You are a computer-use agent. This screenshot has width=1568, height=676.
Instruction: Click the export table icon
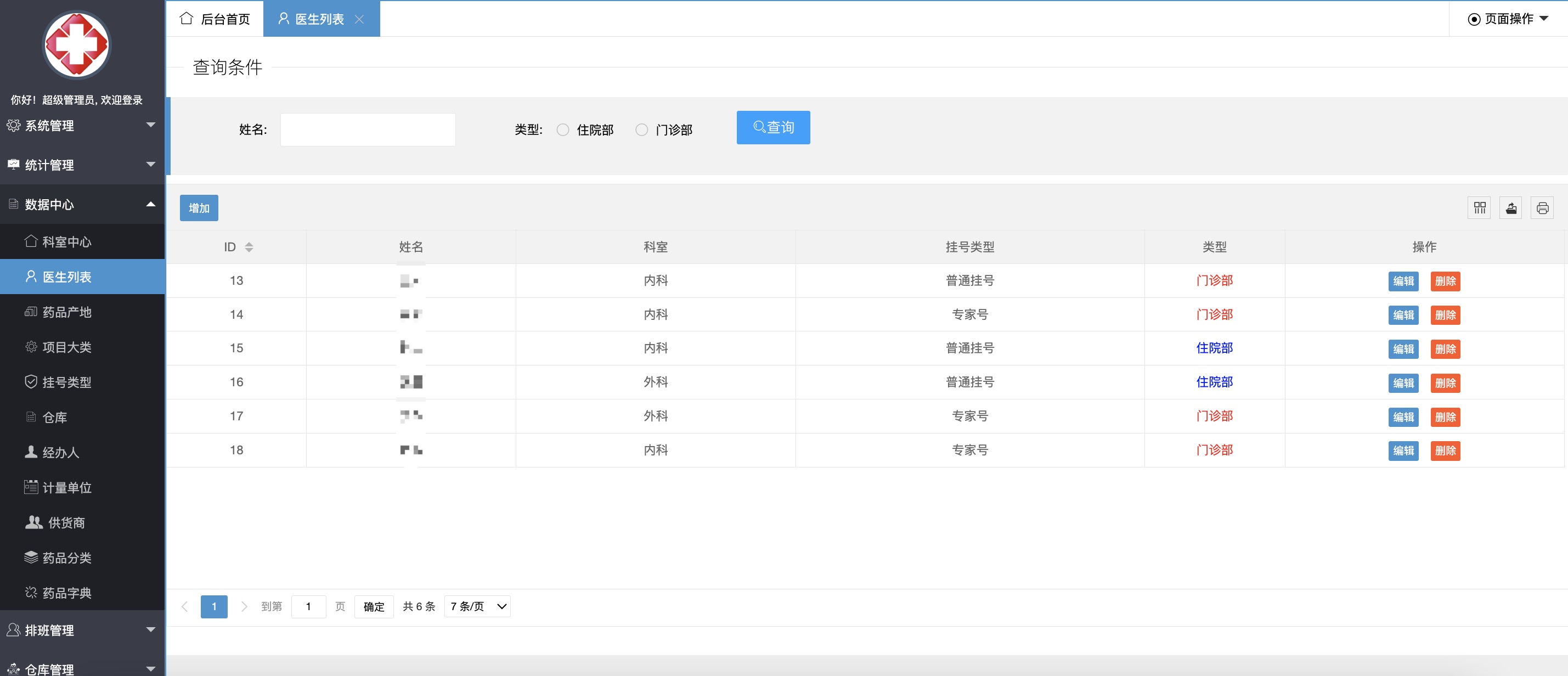tap(1511, 209)
